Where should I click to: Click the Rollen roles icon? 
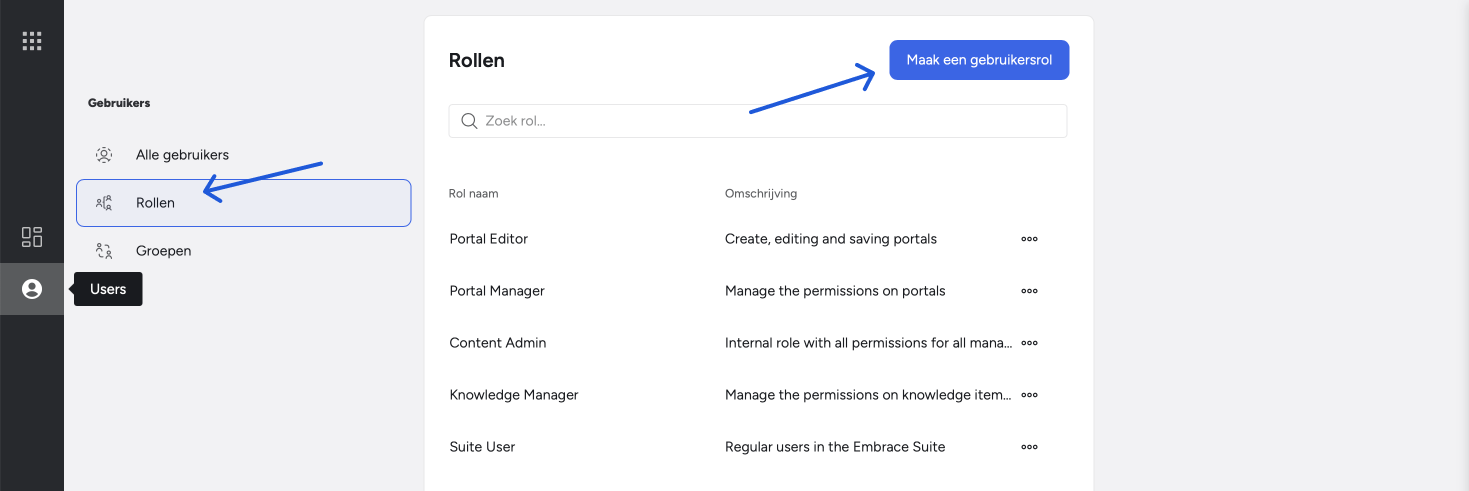[104, 203]
